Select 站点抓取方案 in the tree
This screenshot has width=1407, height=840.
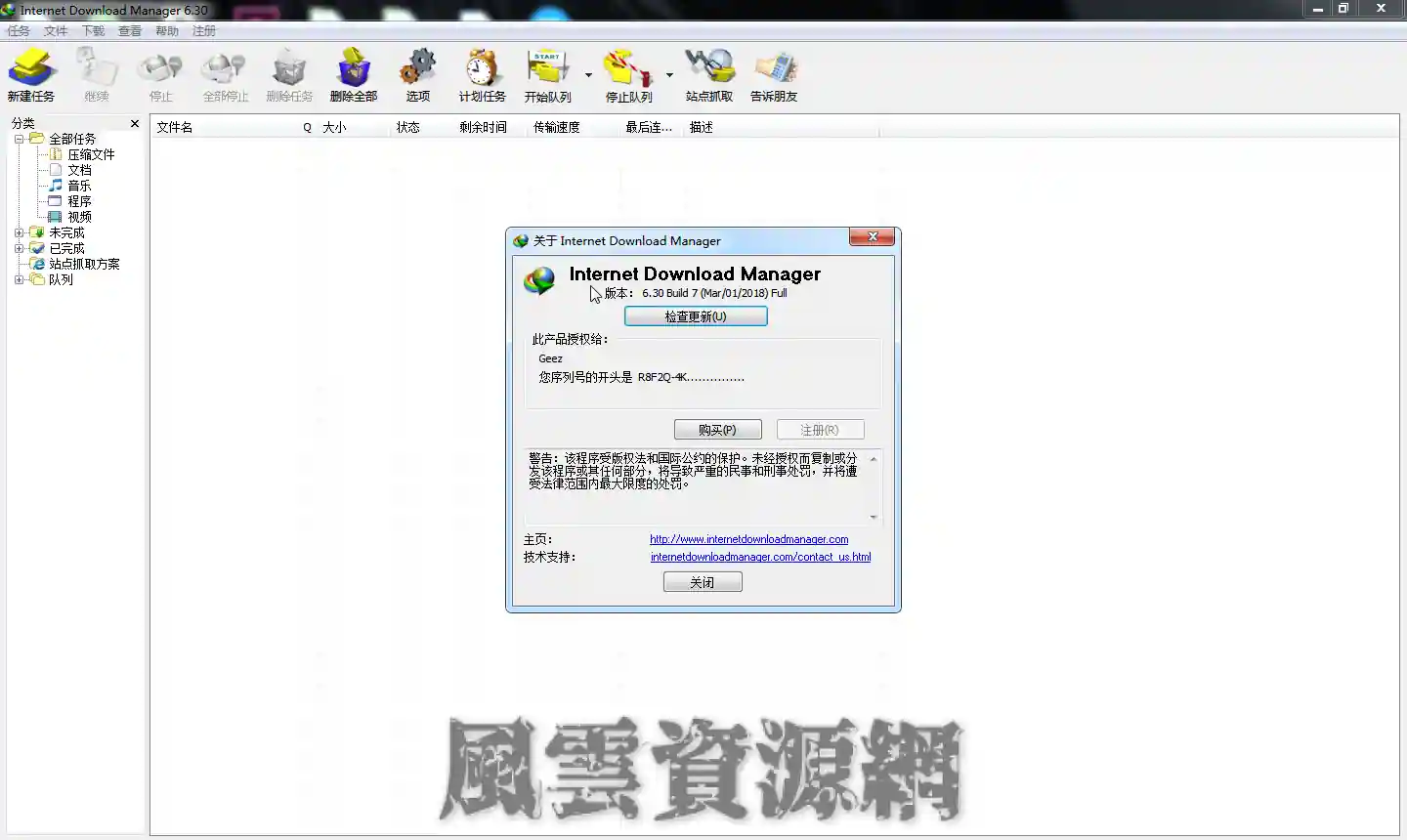point(84,264)
